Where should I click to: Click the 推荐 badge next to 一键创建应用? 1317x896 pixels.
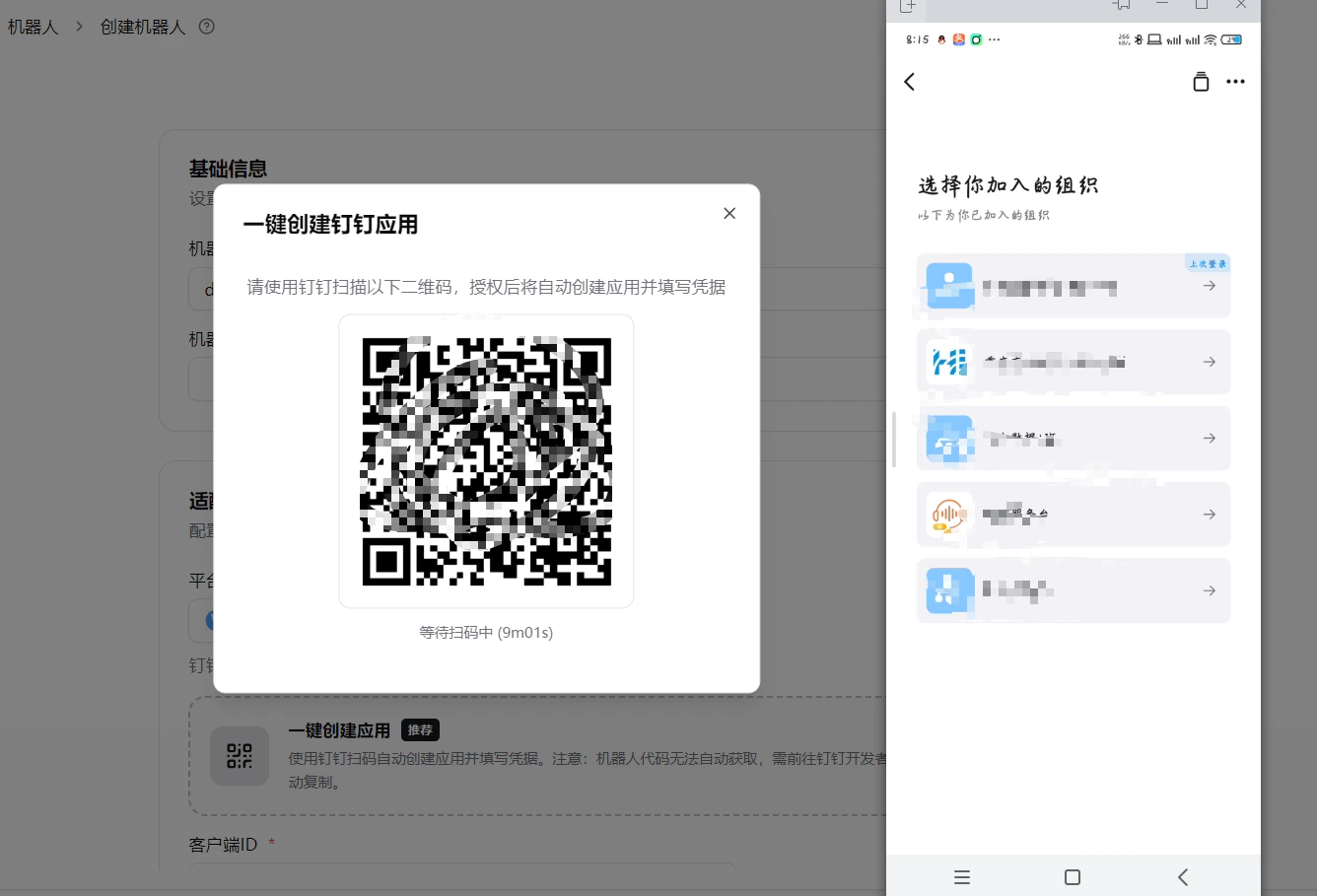tap(421, 730)
